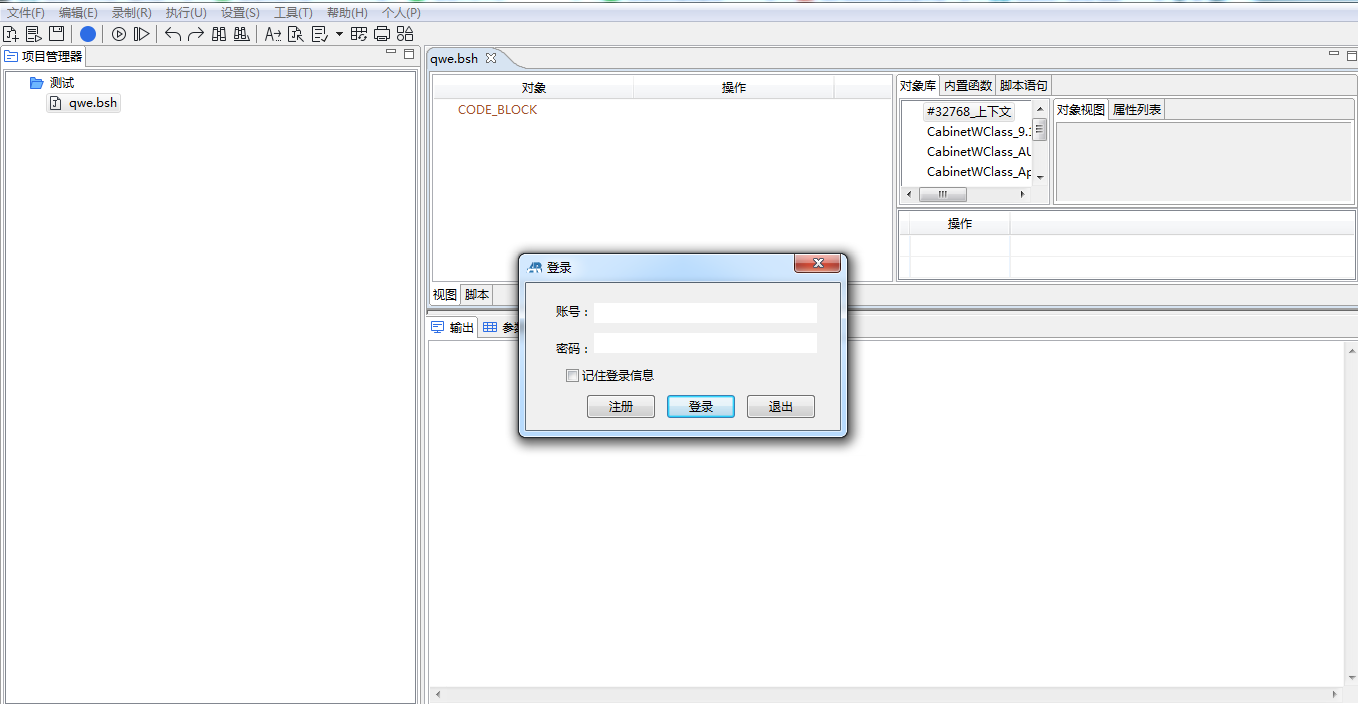Click the printer icon in toolbar
The width and height of the screenshot is (1358, 704).
382,34
